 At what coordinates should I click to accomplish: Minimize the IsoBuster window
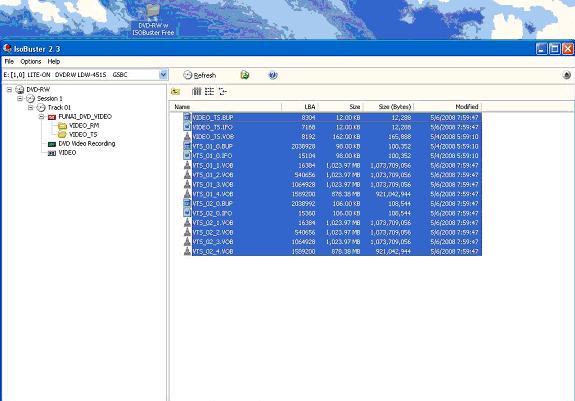pos(542,48)
